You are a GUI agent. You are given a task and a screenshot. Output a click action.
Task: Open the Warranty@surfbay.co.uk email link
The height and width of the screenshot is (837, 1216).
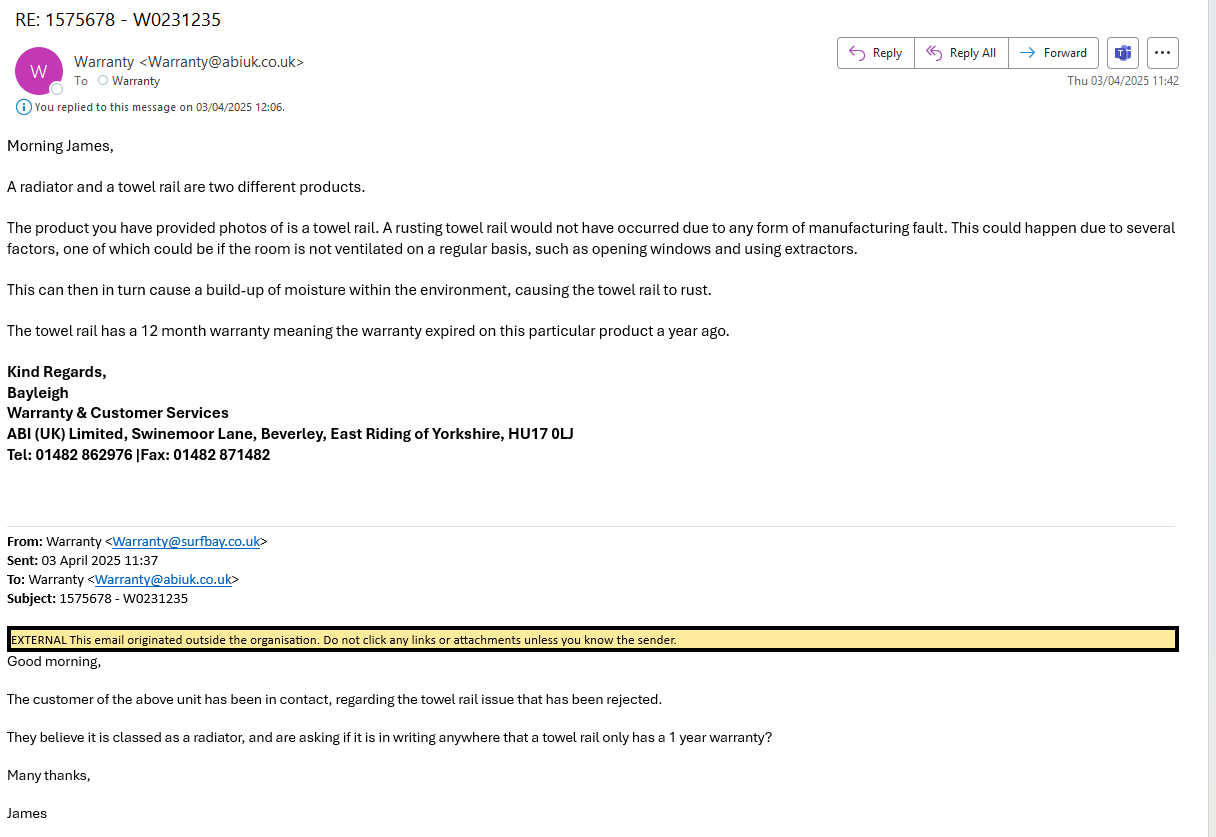click(186, 541)
